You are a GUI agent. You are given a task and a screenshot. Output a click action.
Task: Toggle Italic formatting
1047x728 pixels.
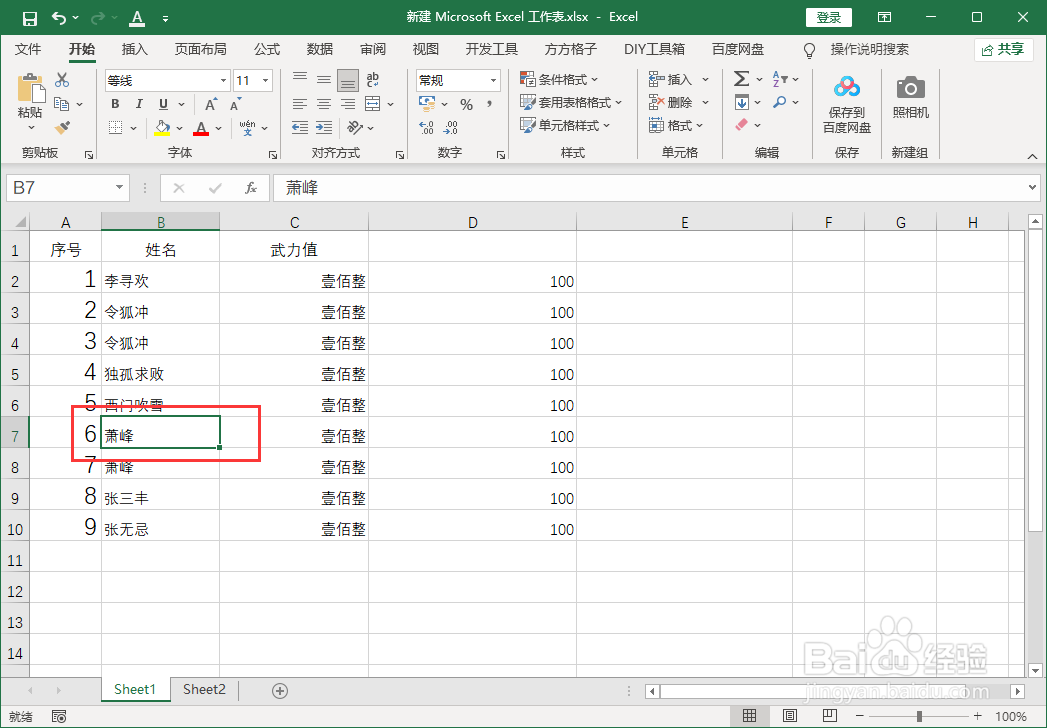tap(139, 104)
